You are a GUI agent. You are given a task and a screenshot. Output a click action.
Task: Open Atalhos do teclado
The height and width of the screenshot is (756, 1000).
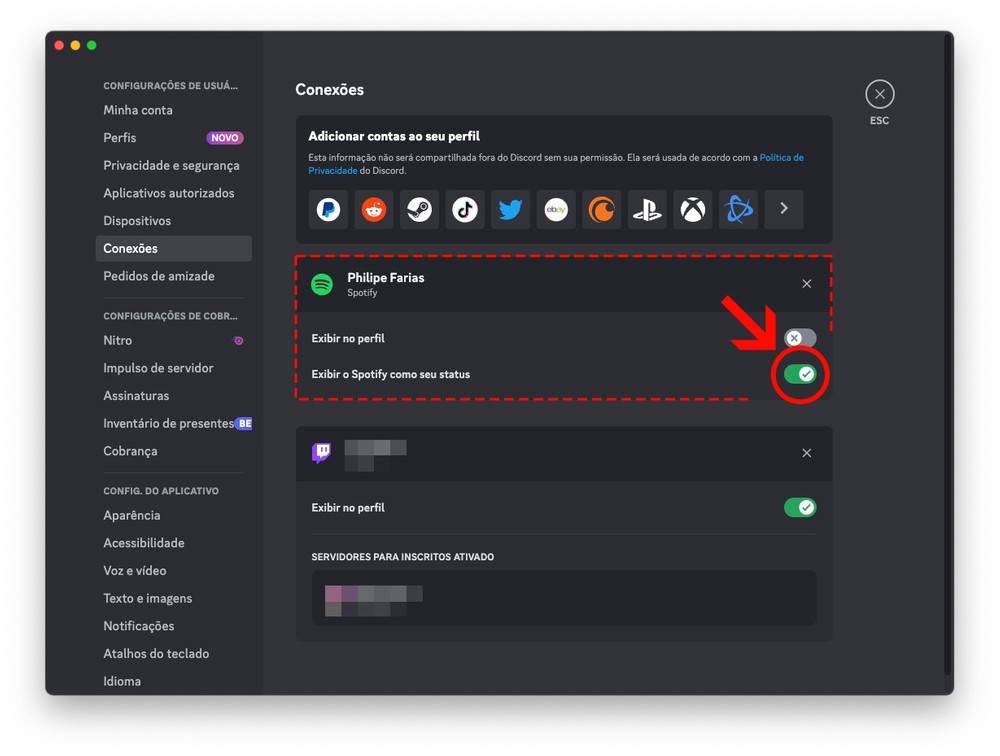click(173, 654)
